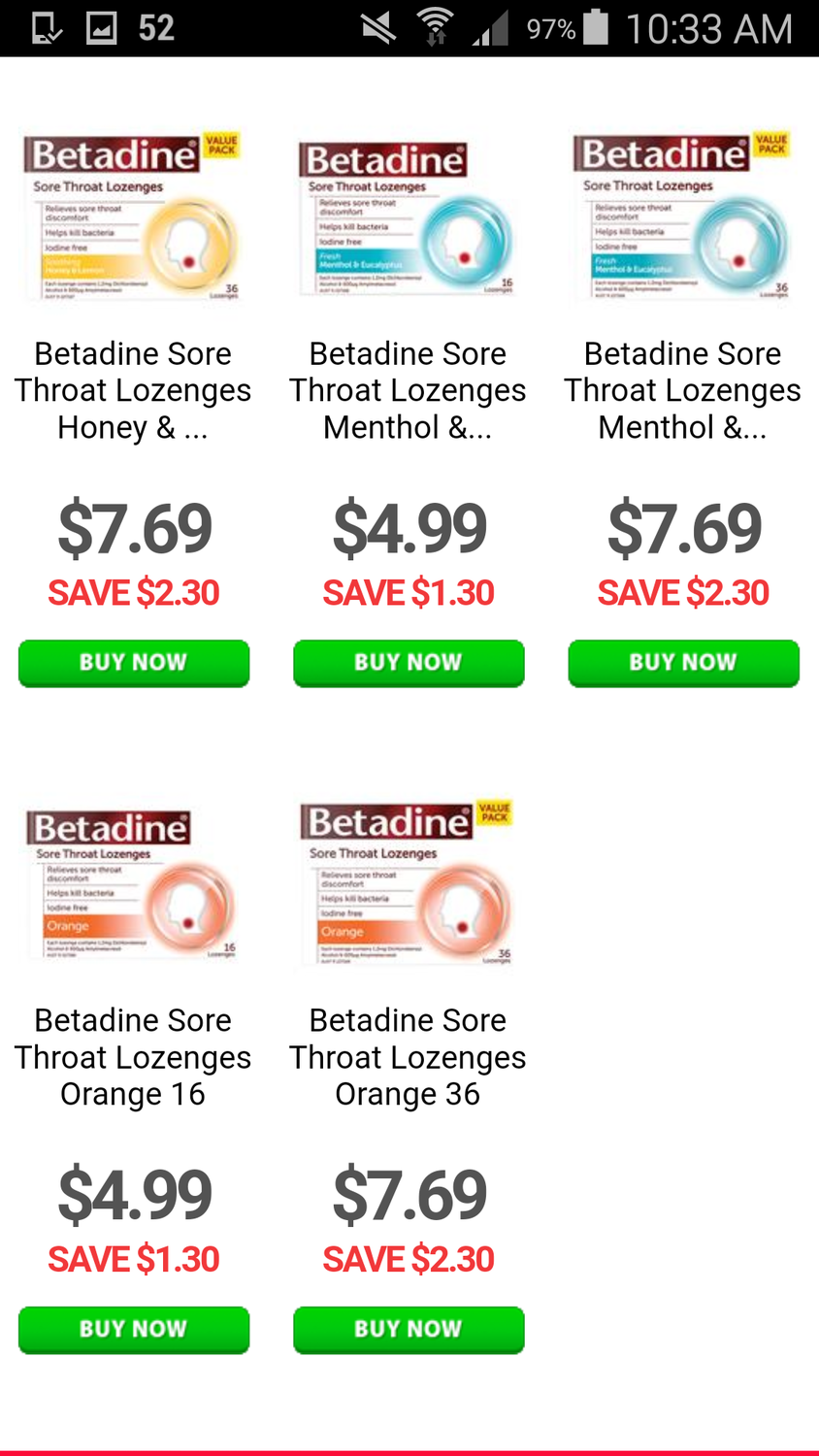Open Betadine Sore Throat Lozenges Orange 16 title
This screenshot has height=1456, width=819.
point(134,1057)
